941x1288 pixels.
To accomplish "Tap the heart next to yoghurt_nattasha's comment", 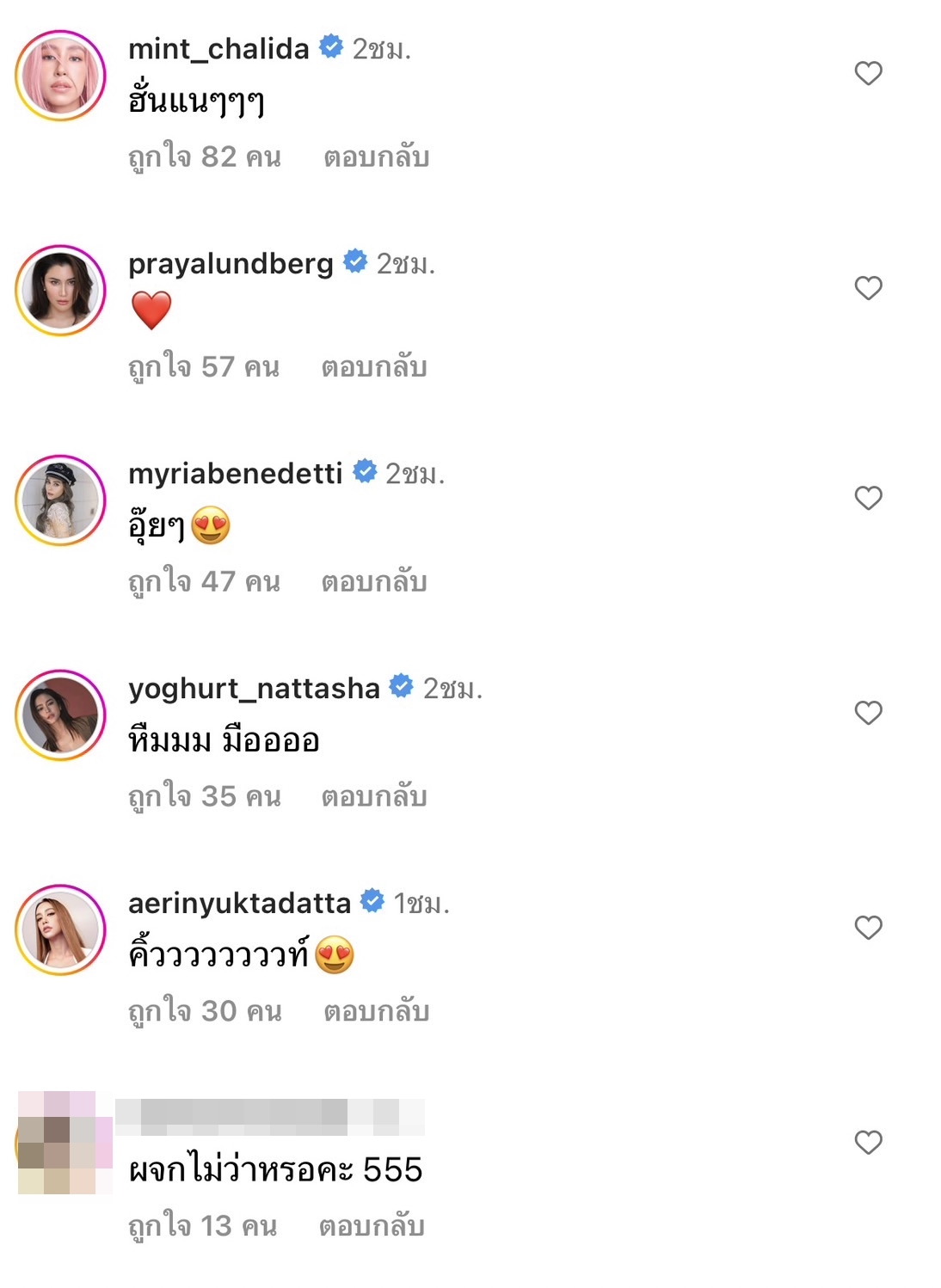I will [x=868, y=713].
